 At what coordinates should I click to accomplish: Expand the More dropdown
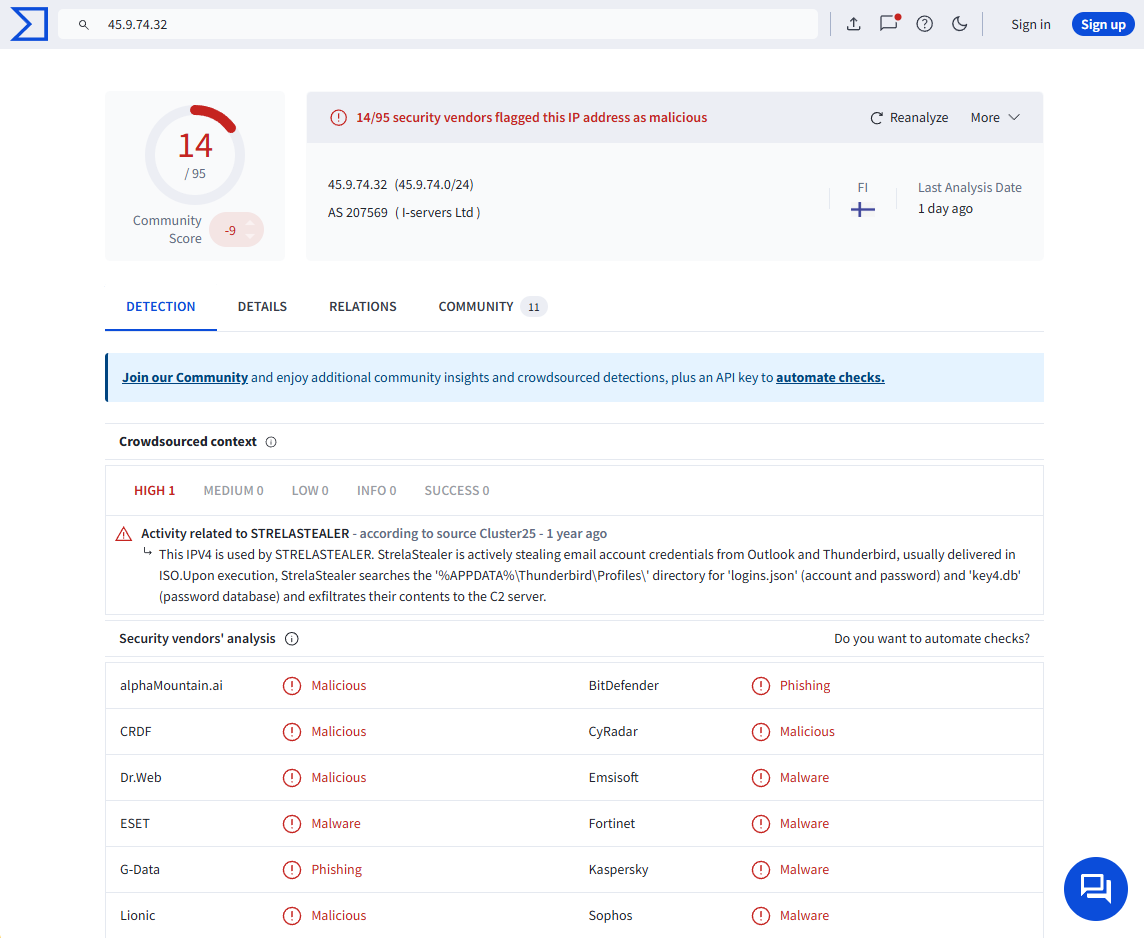(995, 117)
